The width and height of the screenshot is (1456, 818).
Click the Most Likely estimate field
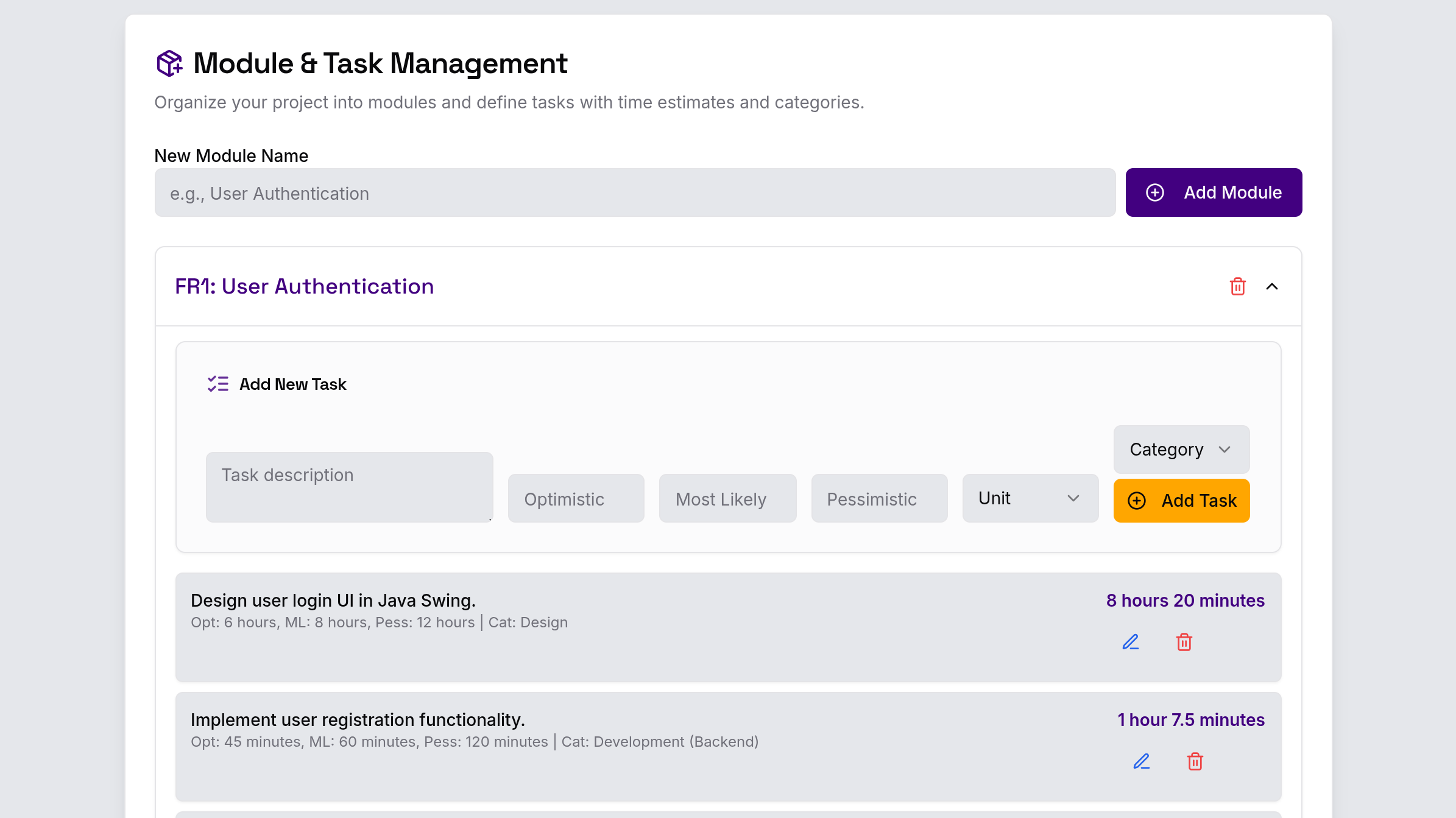tap(727, 498)
